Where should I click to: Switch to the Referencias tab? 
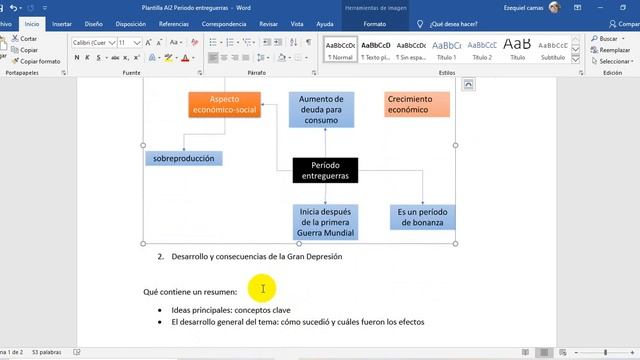(x=174, y=24)
